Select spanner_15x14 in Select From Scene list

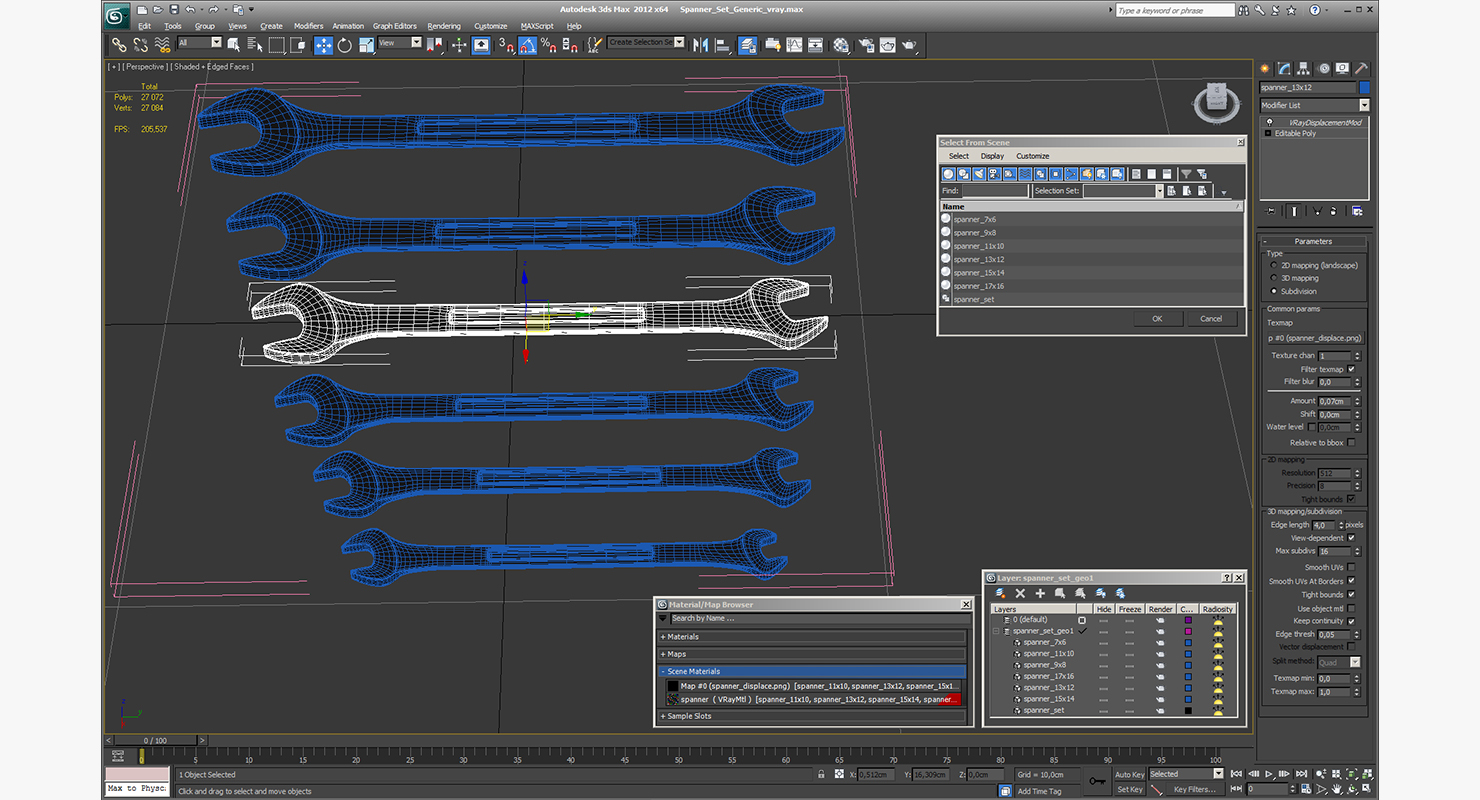(x=1091, y=272)
